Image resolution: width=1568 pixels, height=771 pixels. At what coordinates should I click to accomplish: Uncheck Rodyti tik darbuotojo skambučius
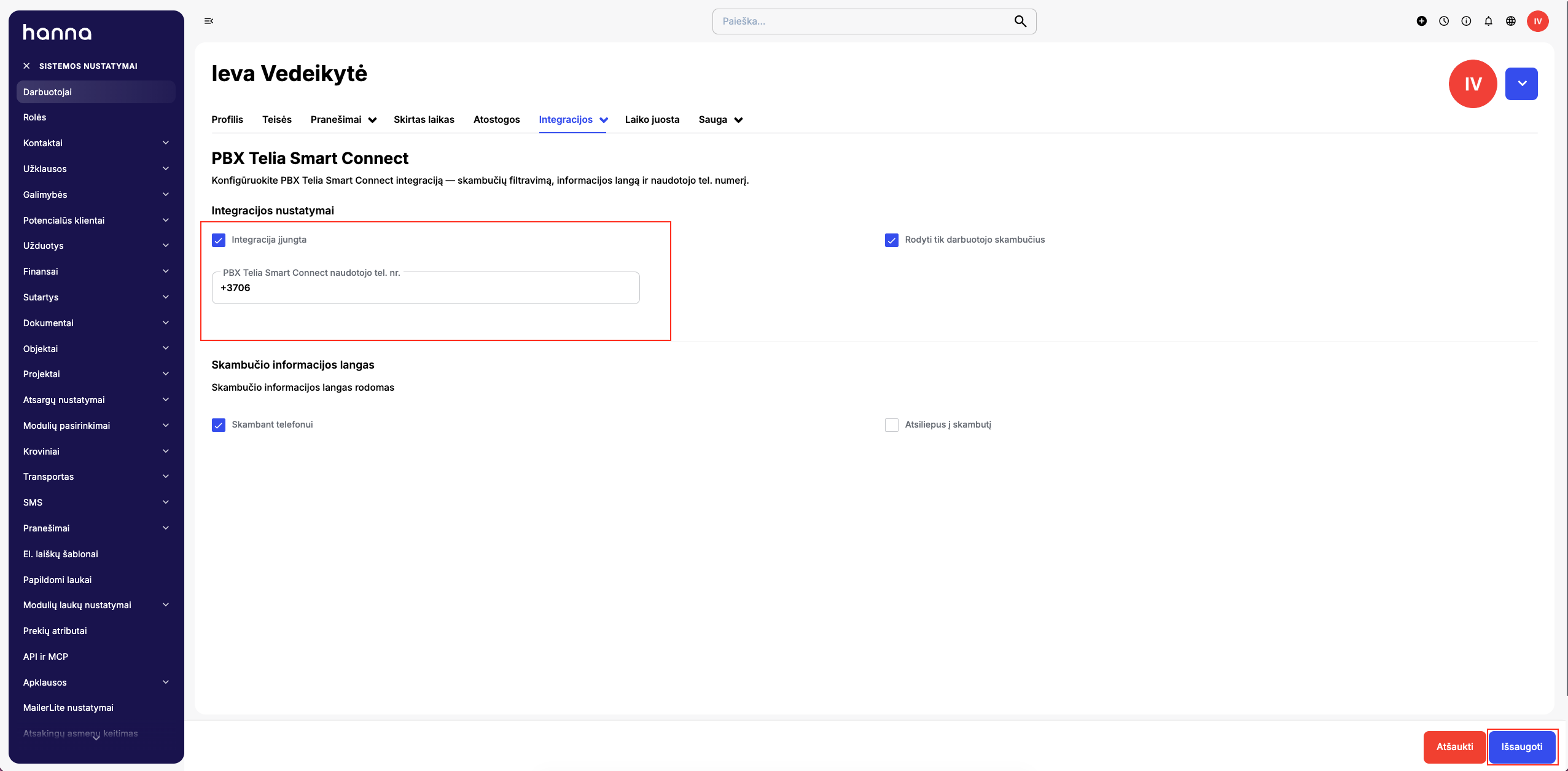pos(892,240)
